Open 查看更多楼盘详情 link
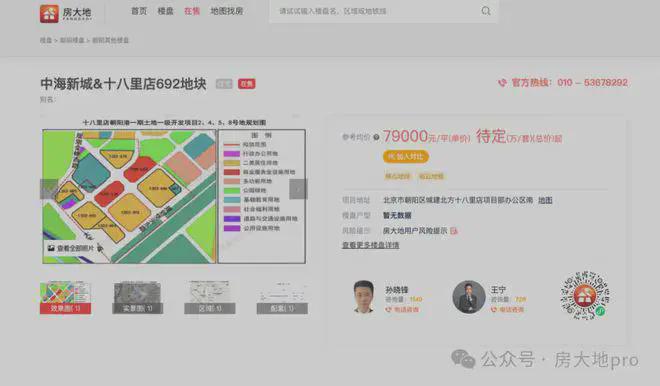 pyautogui.click(x=370, y=245)
